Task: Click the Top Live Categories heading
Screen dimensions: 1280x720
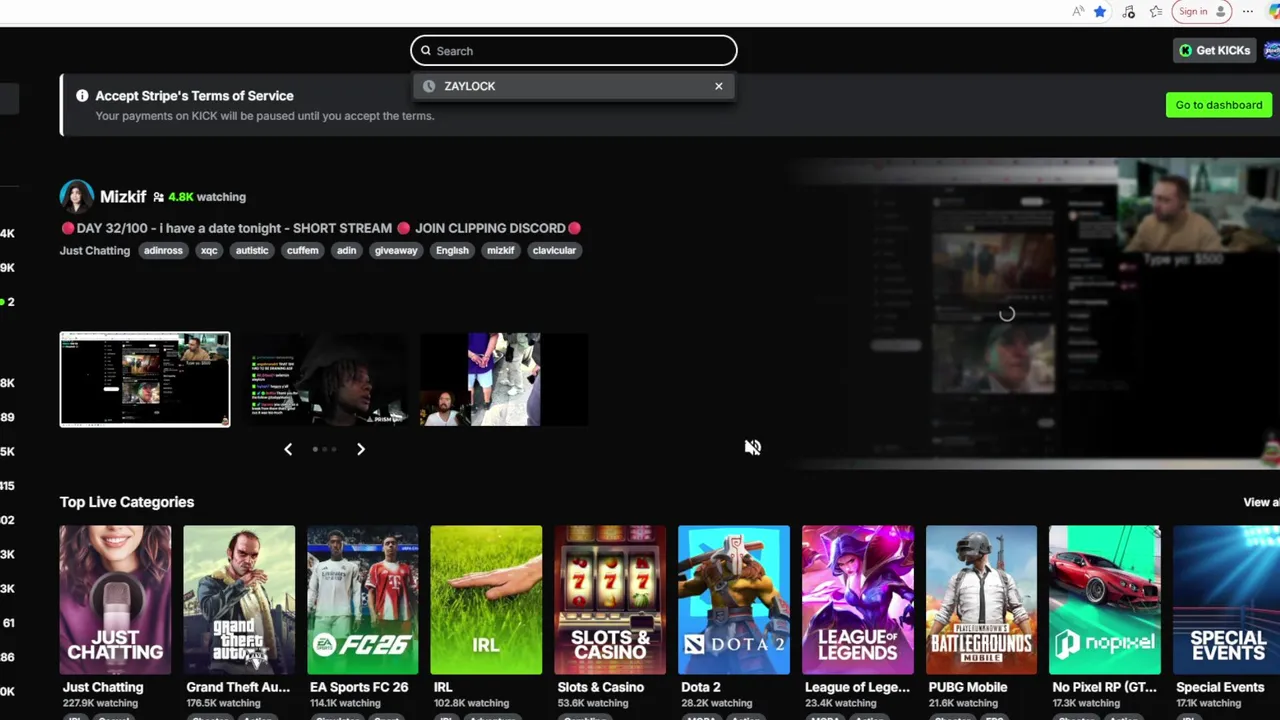Action: (x=127, y=502)
